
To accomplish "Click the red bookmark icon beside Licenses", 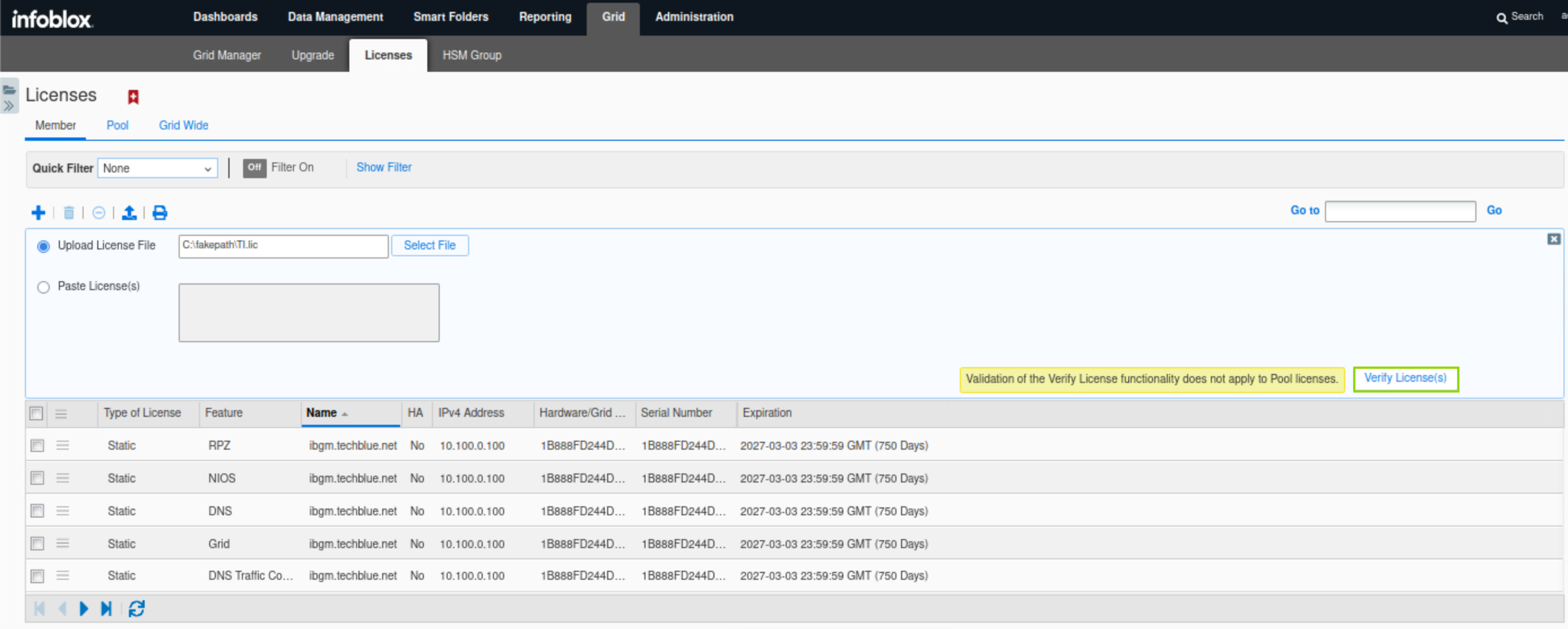I will pos(133,96).
